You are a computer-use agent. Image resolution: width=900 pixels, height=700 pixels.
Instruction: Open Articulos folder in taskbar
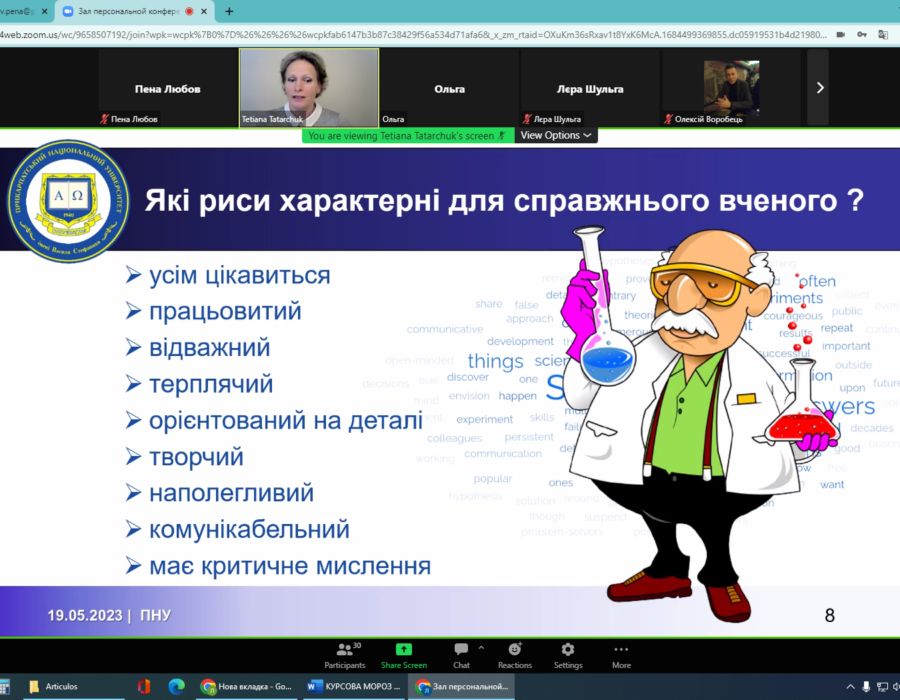click(x=55, y=686)
